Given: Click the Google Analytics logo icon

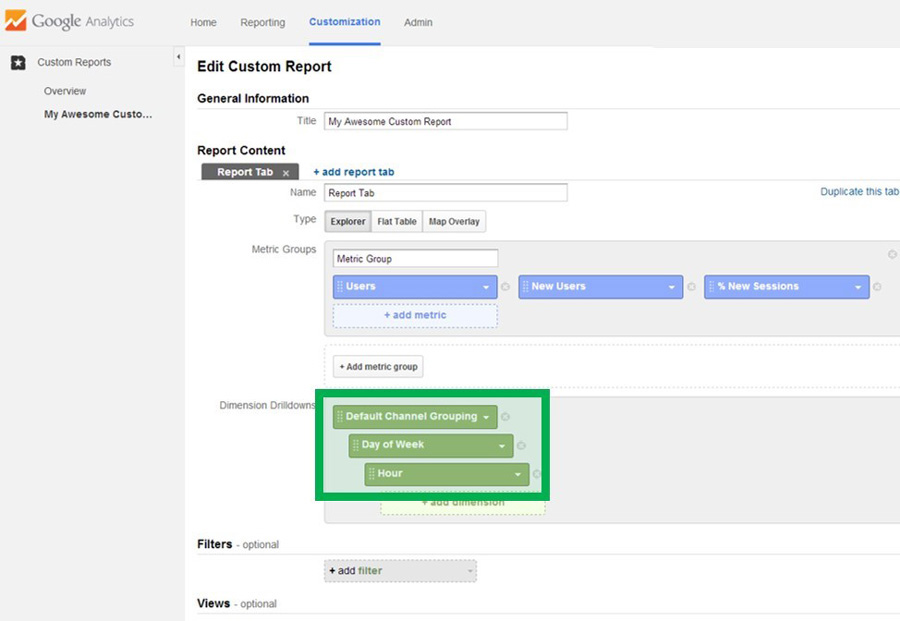Looking at the screenshot, I should point(14,21).
